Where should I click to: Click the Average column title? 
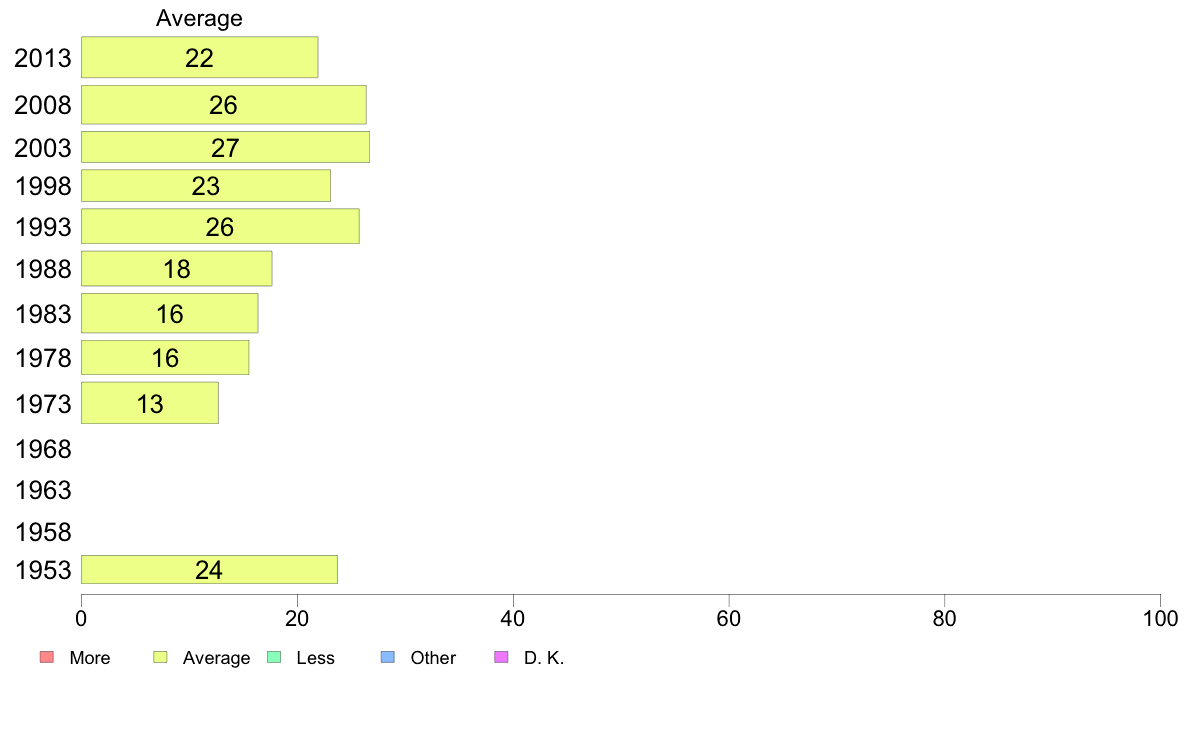click(x=199, y=18)
